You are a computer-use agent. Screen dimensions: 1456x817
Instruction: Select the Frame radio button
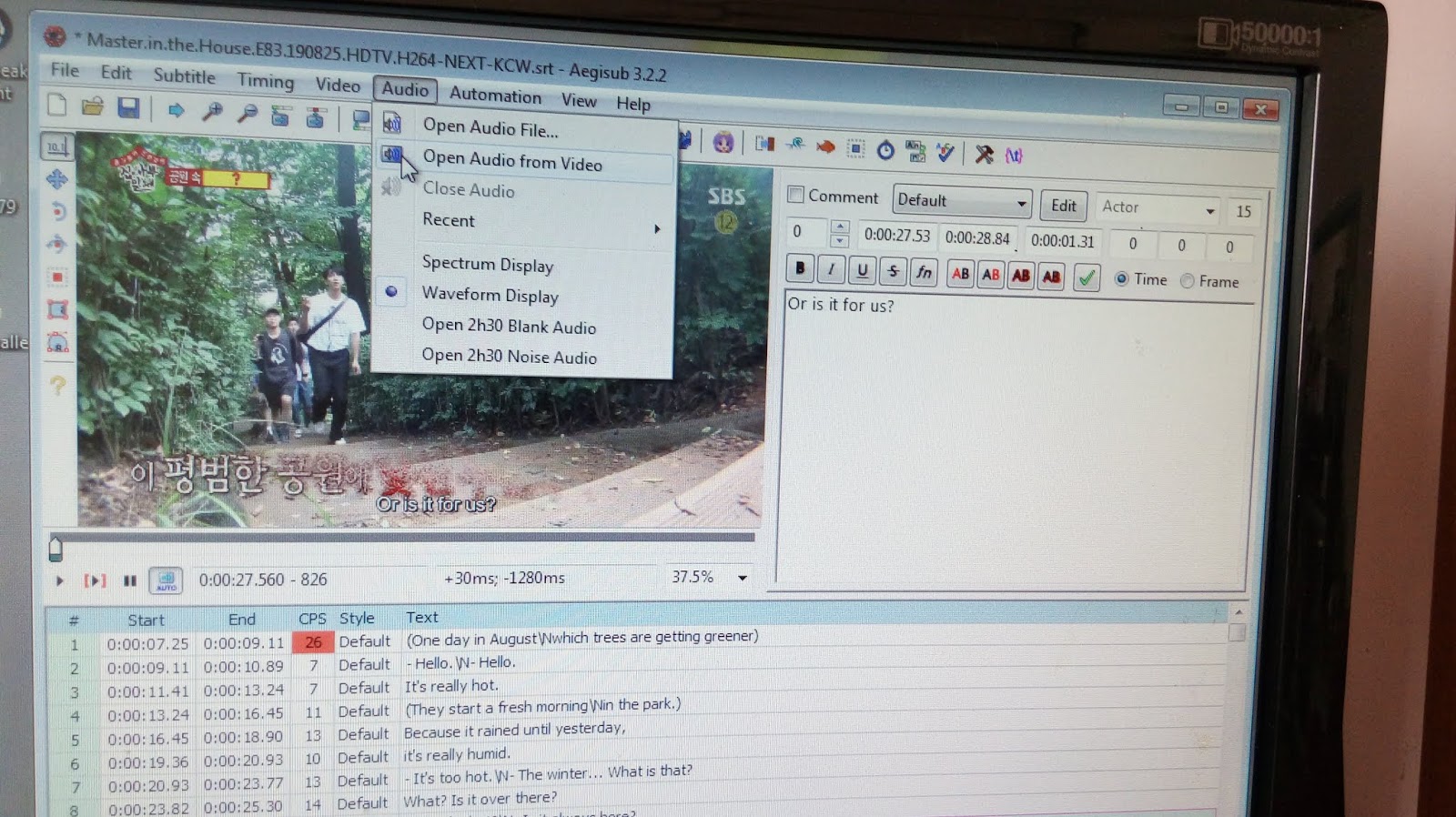[1187, 281]
